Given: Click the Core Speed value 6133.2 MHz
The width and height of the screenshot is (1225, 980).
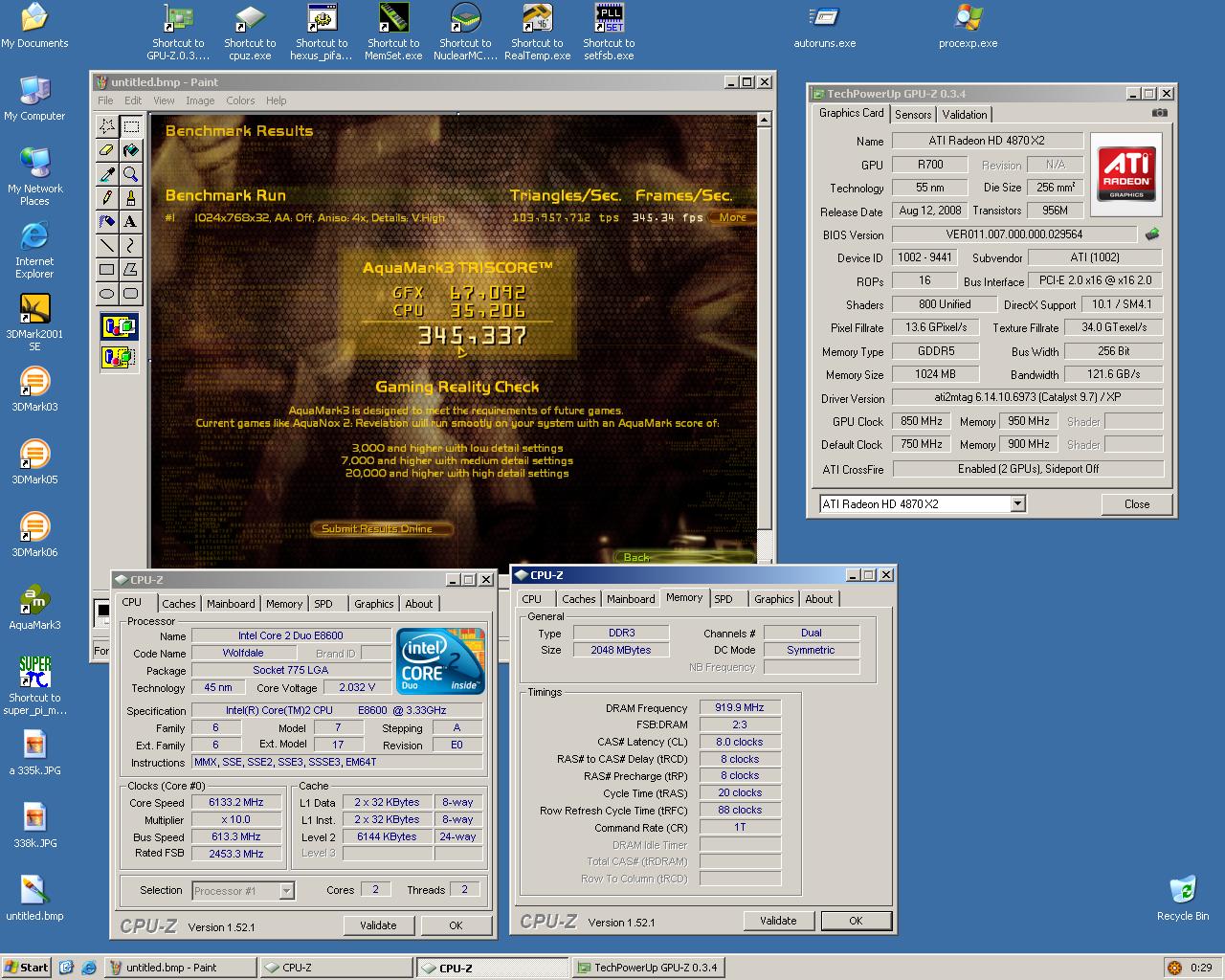Looking at the screenshot, I should pyautogui.click(x=236, y=803).
